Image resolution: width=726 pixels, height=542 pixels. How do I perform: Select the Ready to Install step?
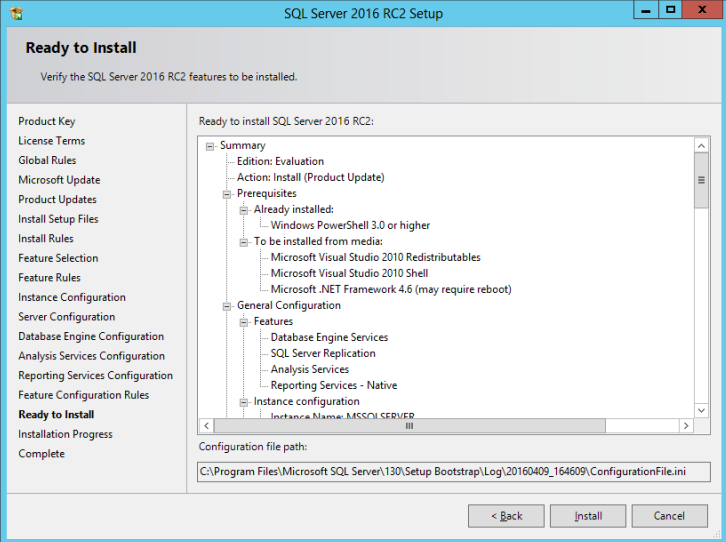56,414
